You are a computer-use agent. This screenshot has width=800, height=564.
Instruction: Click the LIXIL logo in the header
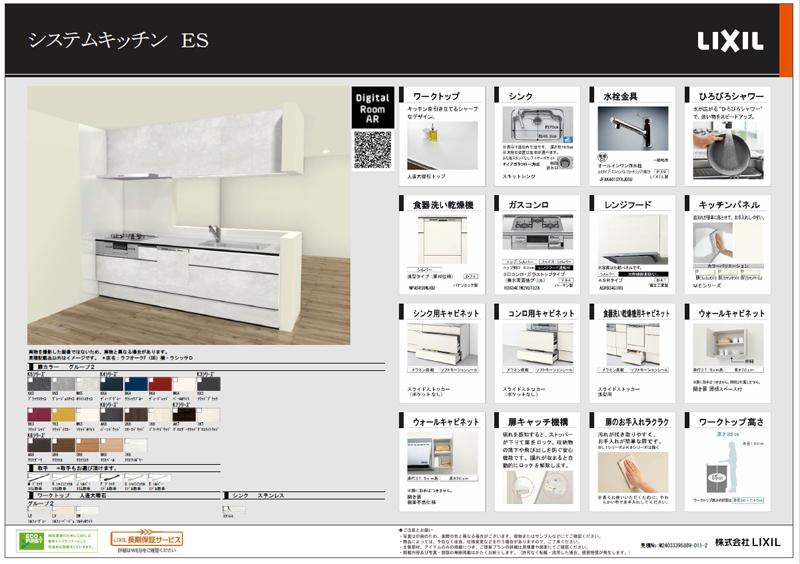730,41
